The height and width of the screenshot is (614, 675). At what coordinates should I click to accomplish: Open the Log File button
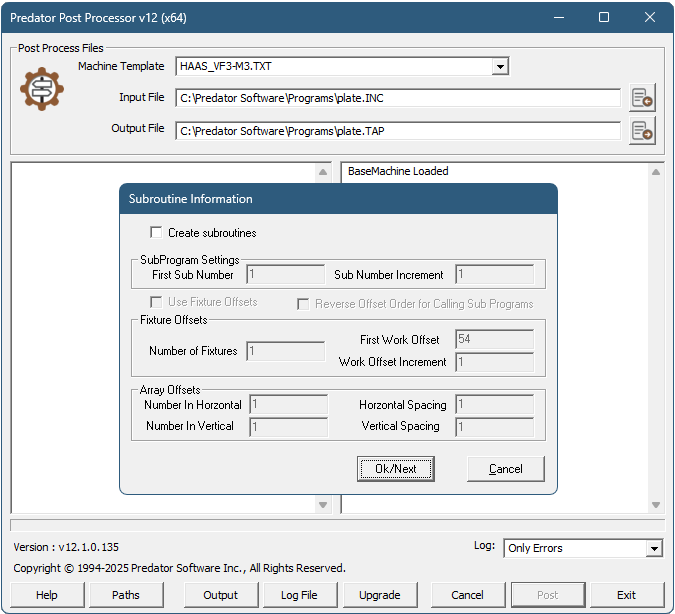[x=298, y=595]
